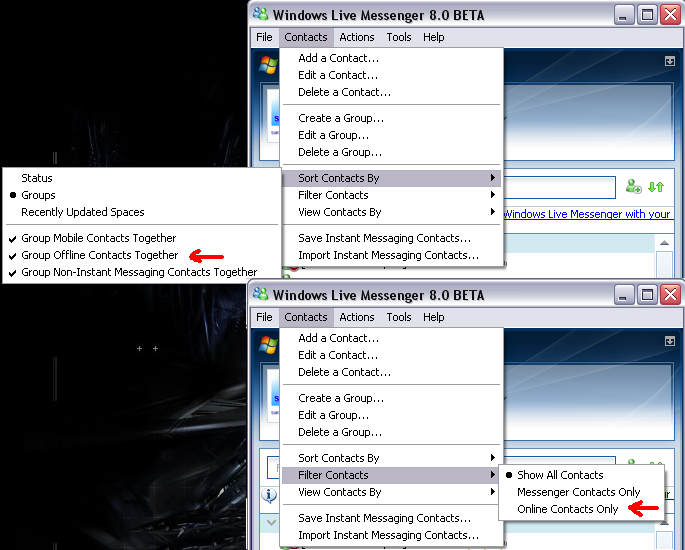Expand Sort Contacts By submenu in top window
Screen dimensions: 685x550
point(391,178)
